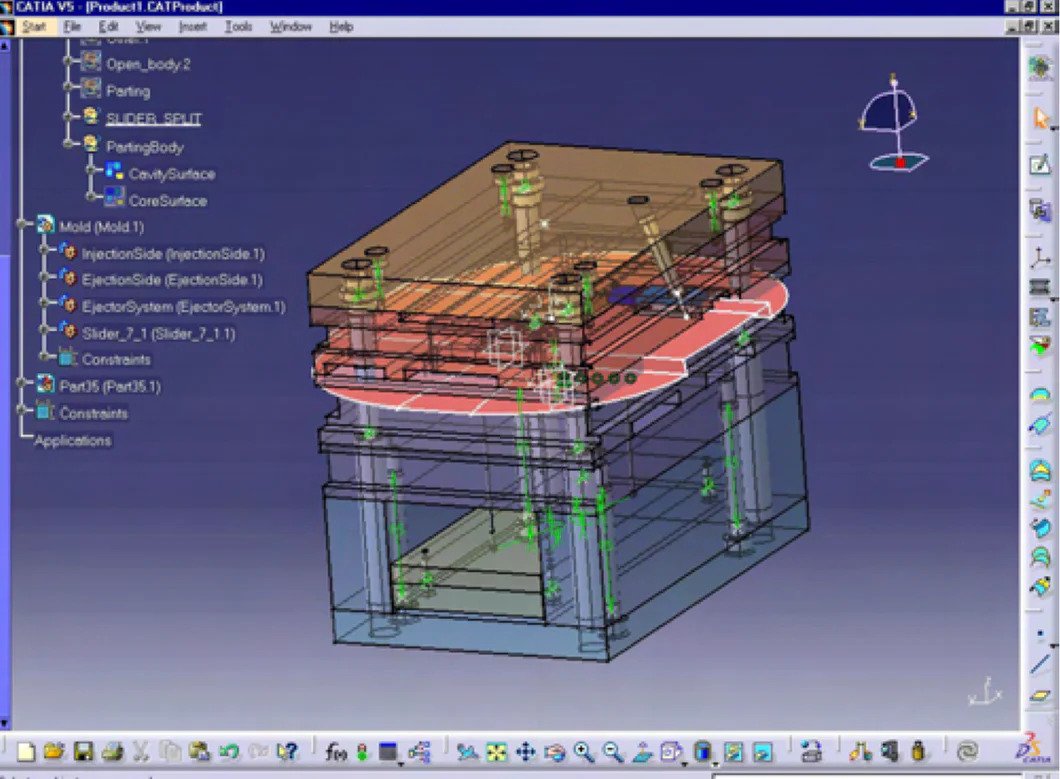
Task: Print using the printer icon
Action: [112, 751]
